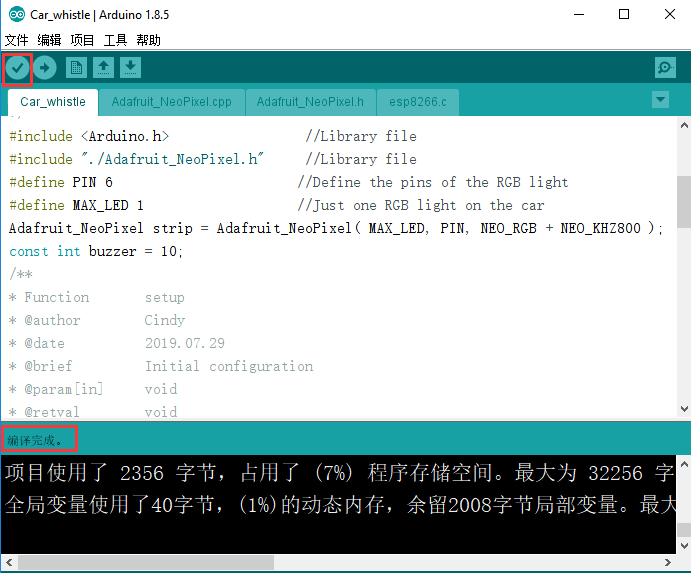This screenshot has height=573, width=691.
Task: Click the 'const int buzzer = 10;' line
Action: point(96,251)
